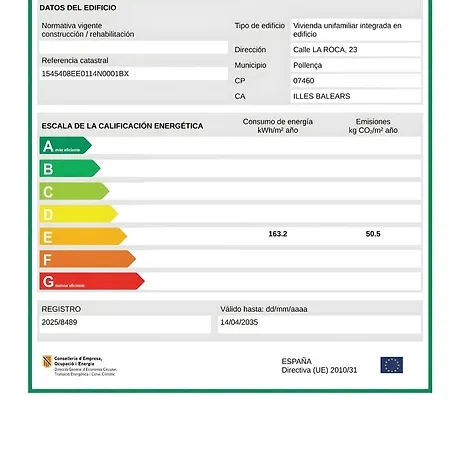The image size is (450, 450).
Task: Click the emissions value 50.5
Action: (x=373, y=234)
